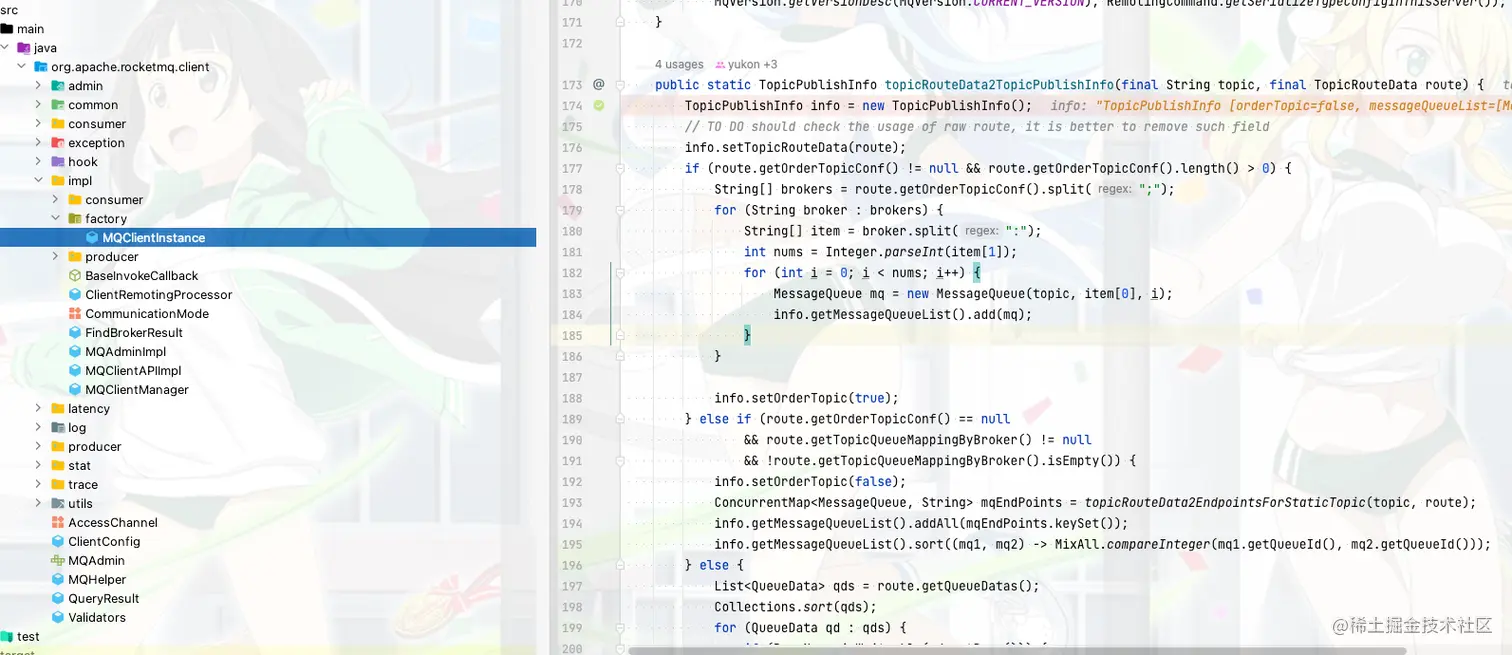
Task: Fold the method at line 173
Action: (621, 85)
